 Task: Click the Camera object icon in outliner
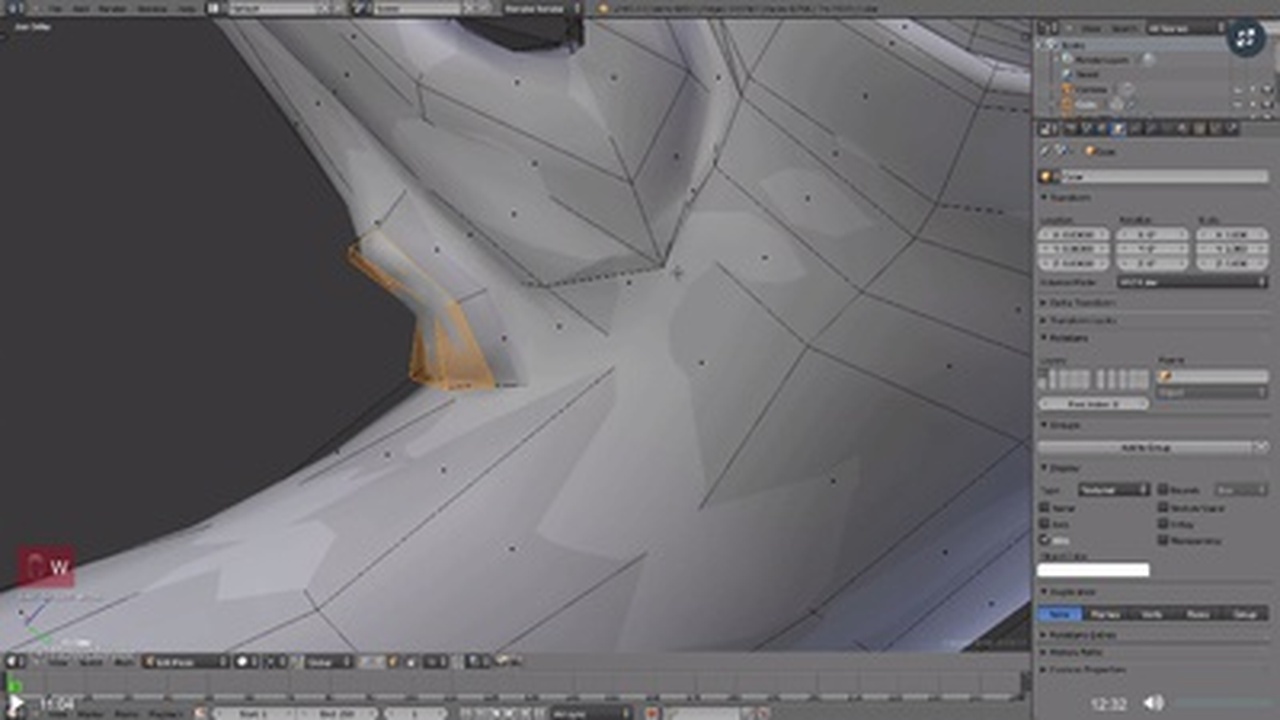(1067, 89)
